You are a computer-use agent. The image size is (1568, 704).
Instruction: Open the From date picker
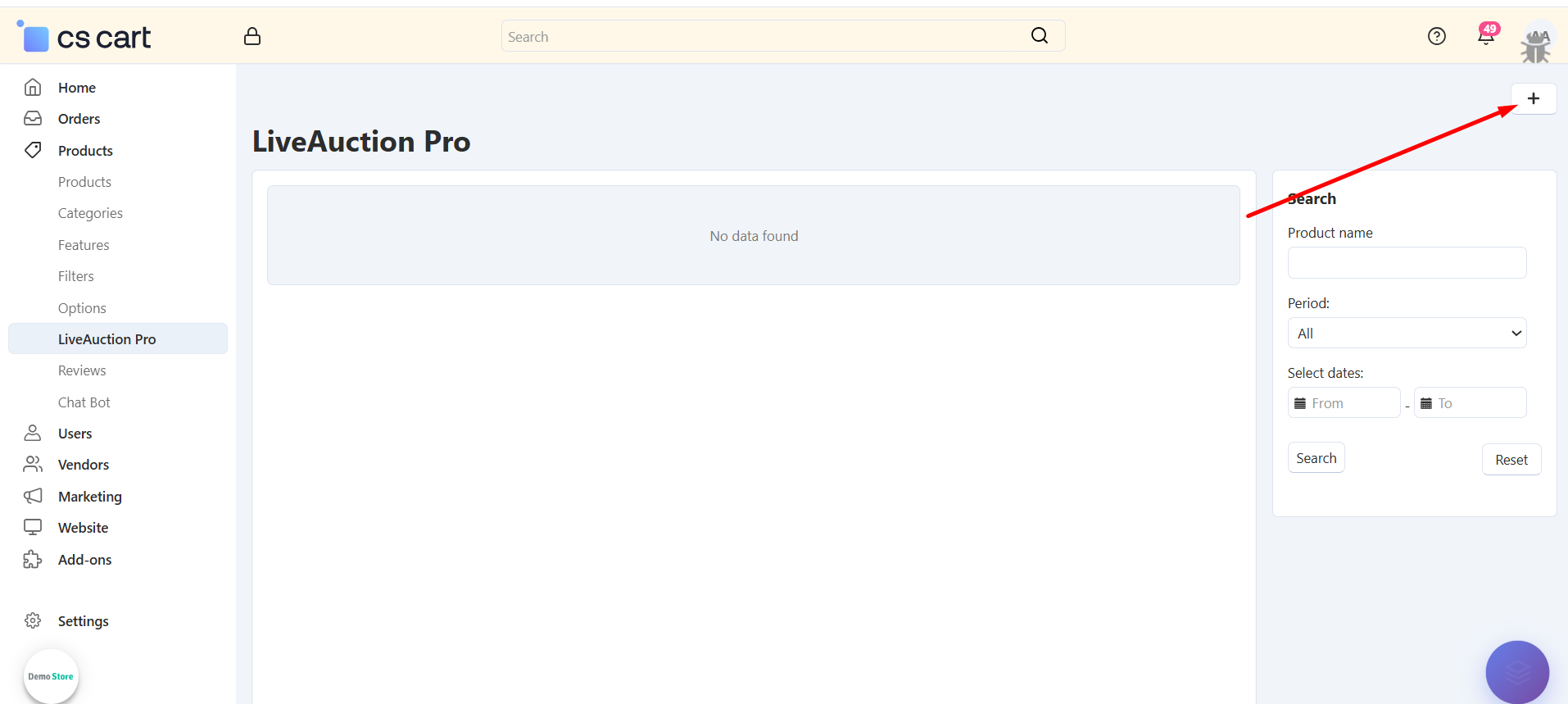(x=1344, y=403)
